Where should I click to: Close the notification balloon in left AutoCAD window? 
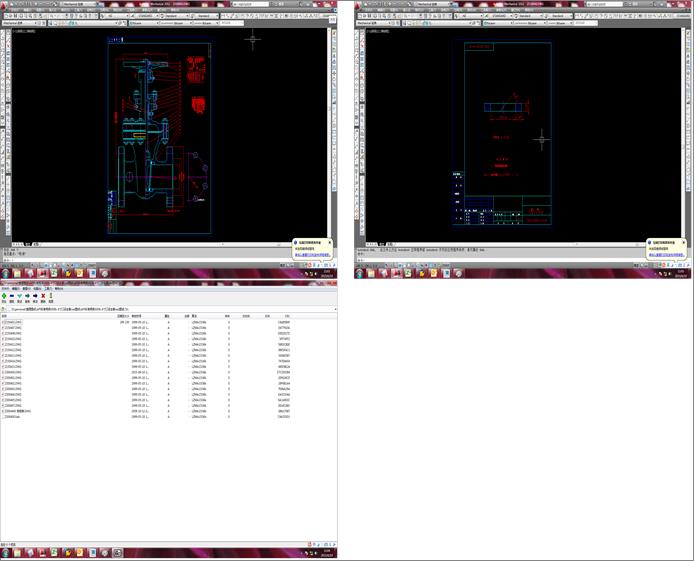(329, 242)
